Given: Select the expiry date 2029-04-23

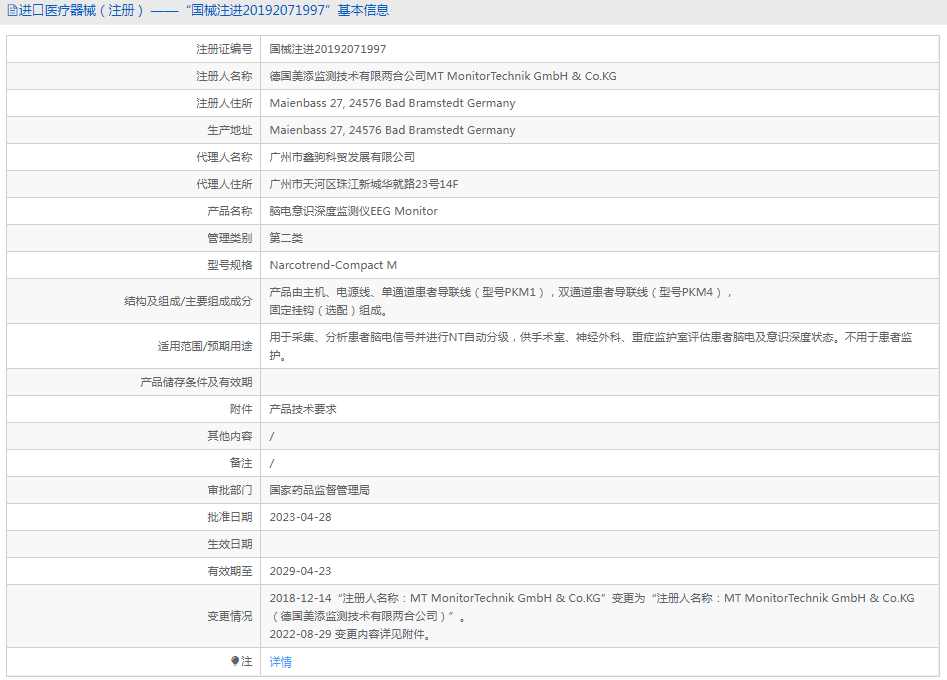Looking at the screenshot, I should (300, 571).
